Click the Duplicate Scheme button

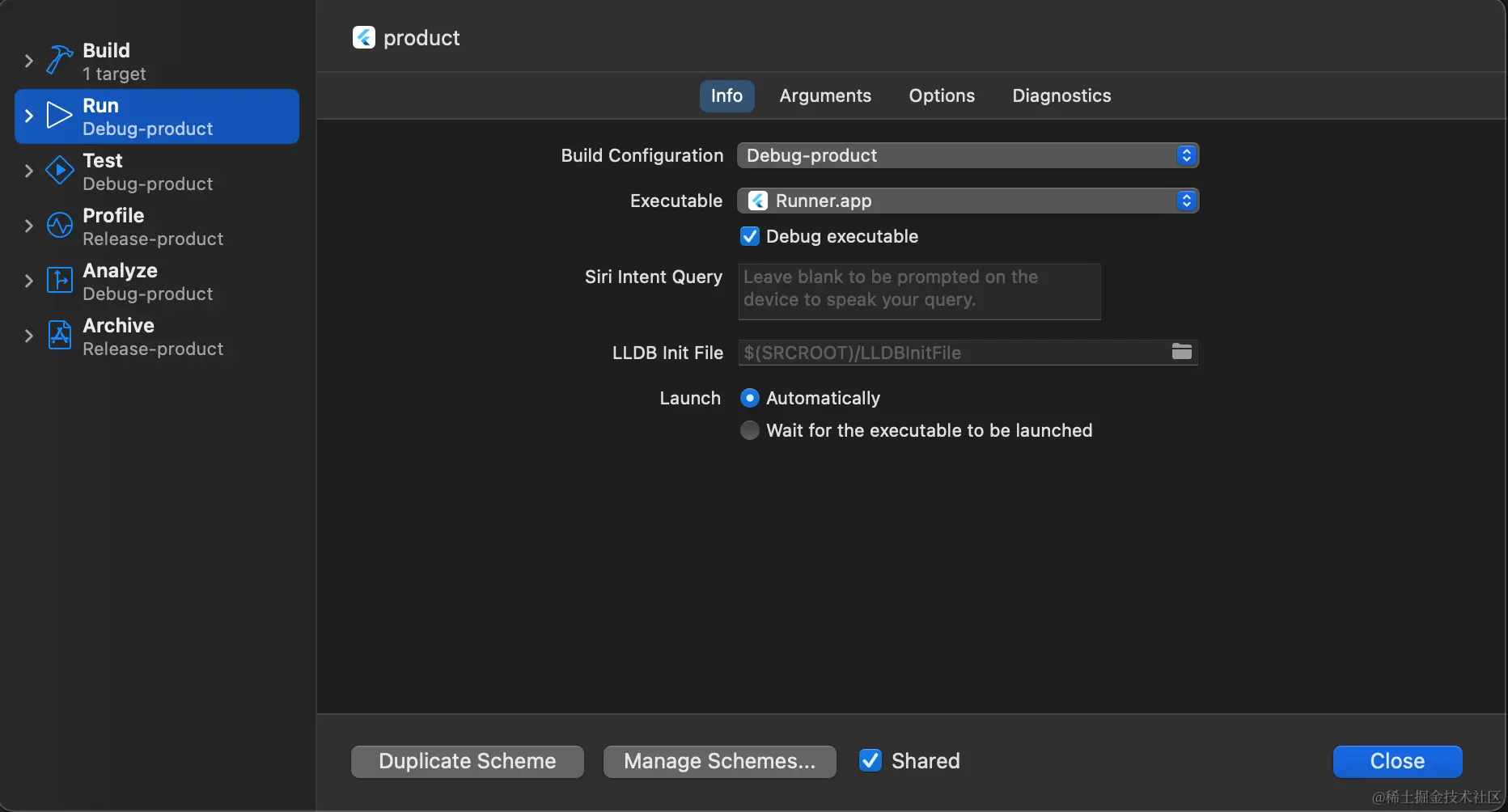coord(468,761)
